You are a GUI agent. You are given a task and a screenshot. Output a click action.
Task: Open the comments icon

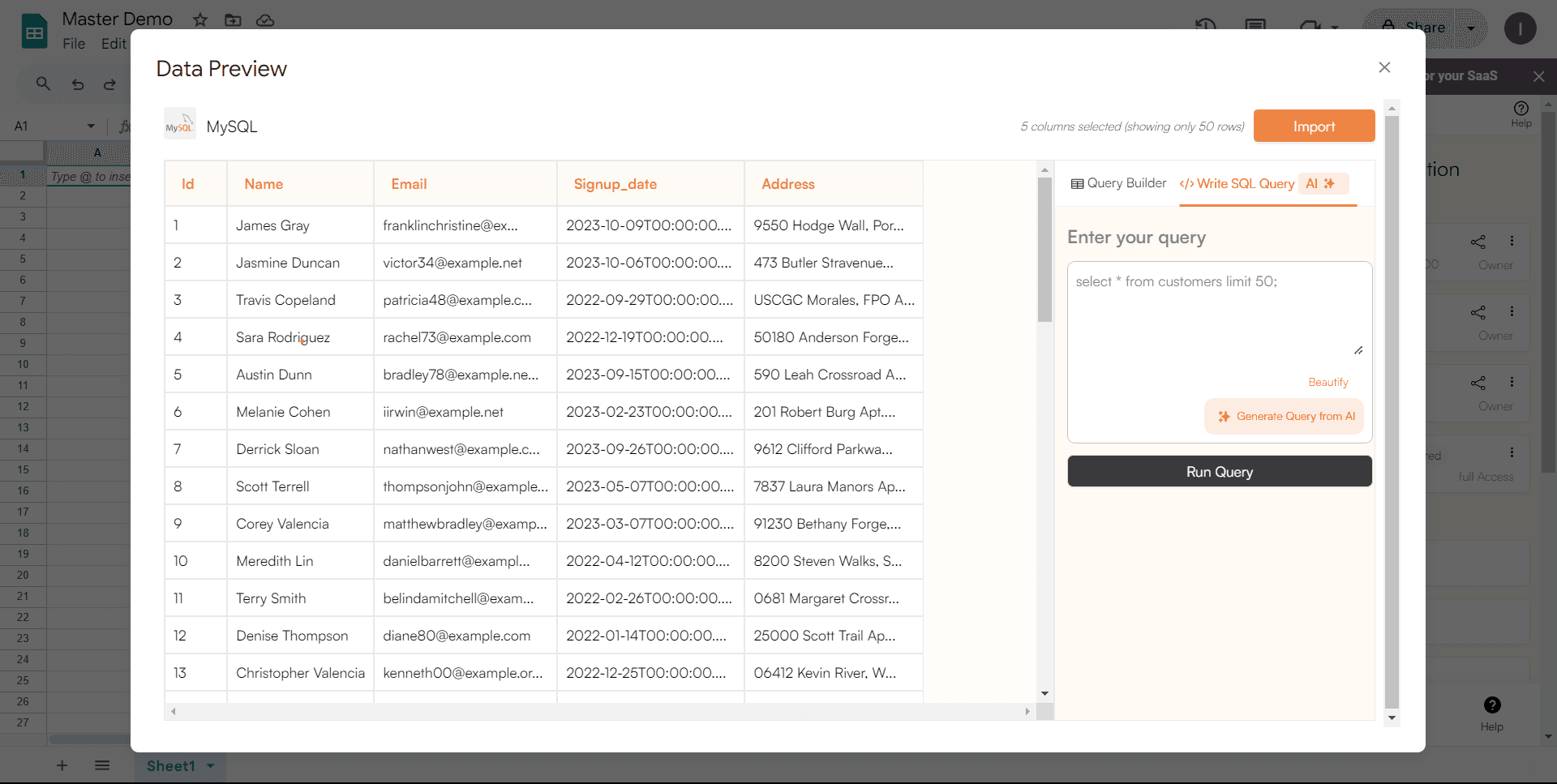pos(1255,27)
